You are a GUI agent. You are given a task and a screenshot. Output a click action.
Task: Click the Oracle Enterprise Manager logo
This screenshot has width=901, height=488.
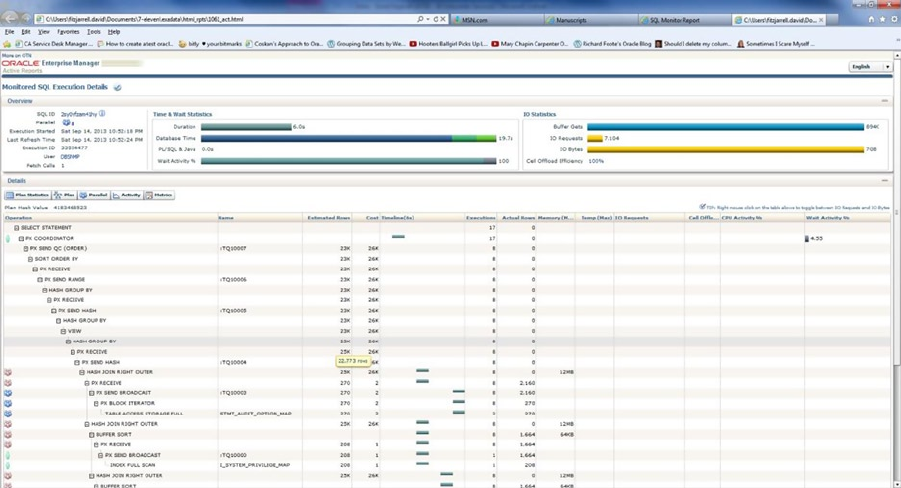point(51,63)
